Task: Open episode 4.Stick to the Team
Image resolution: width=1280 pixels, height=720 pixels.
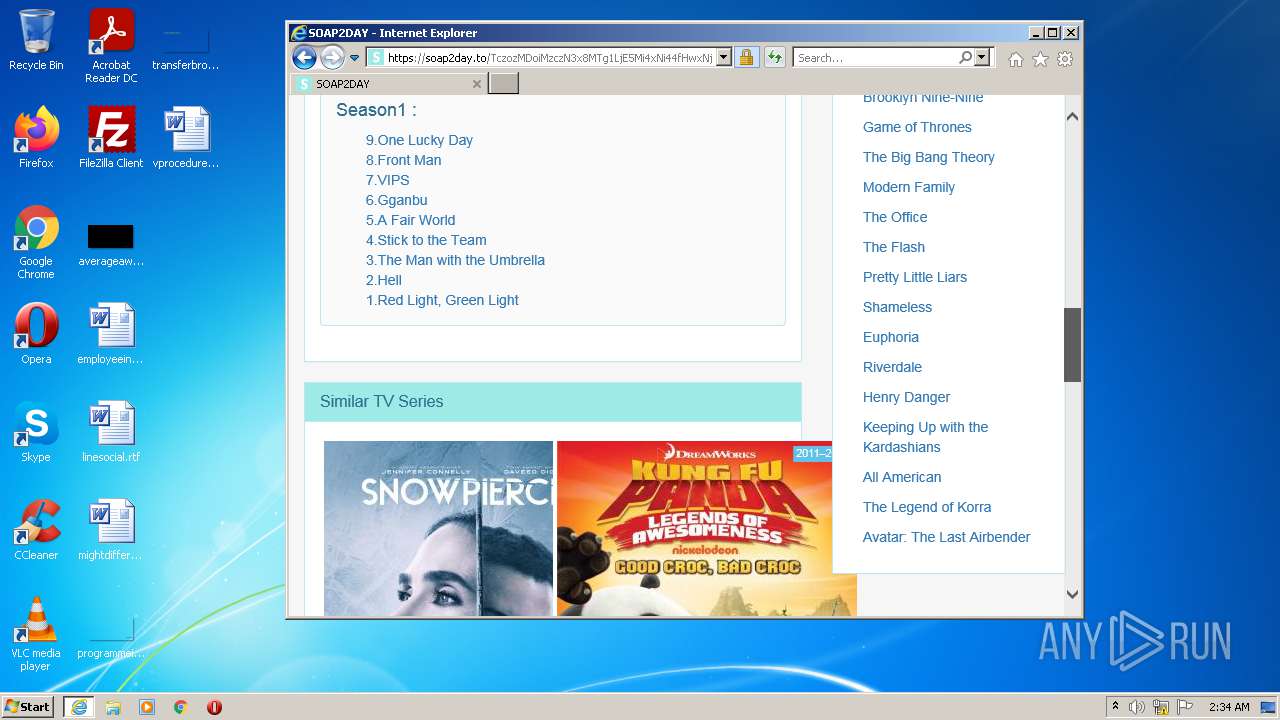Action: coord(426,240)
